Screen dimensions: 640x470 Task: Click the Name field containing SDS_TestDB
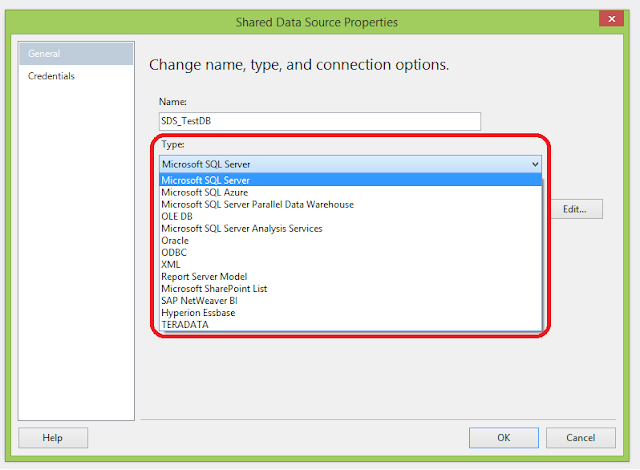click(x=320, y=122)
